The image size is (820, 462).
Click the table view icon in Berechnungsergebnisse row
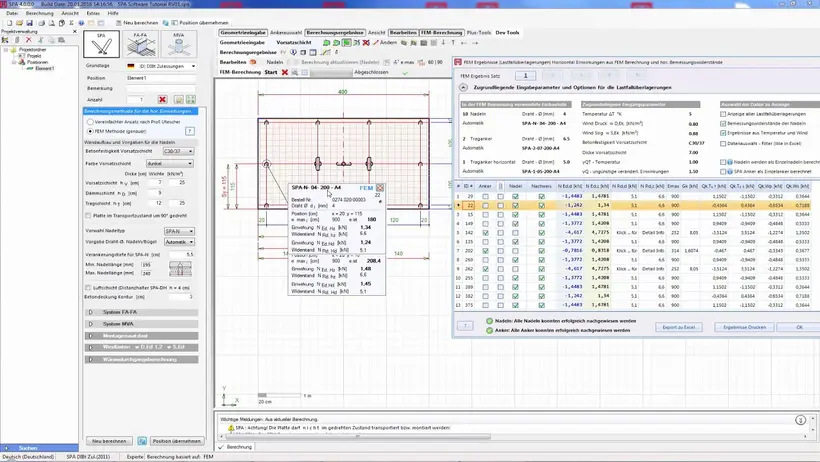(313, 52)
